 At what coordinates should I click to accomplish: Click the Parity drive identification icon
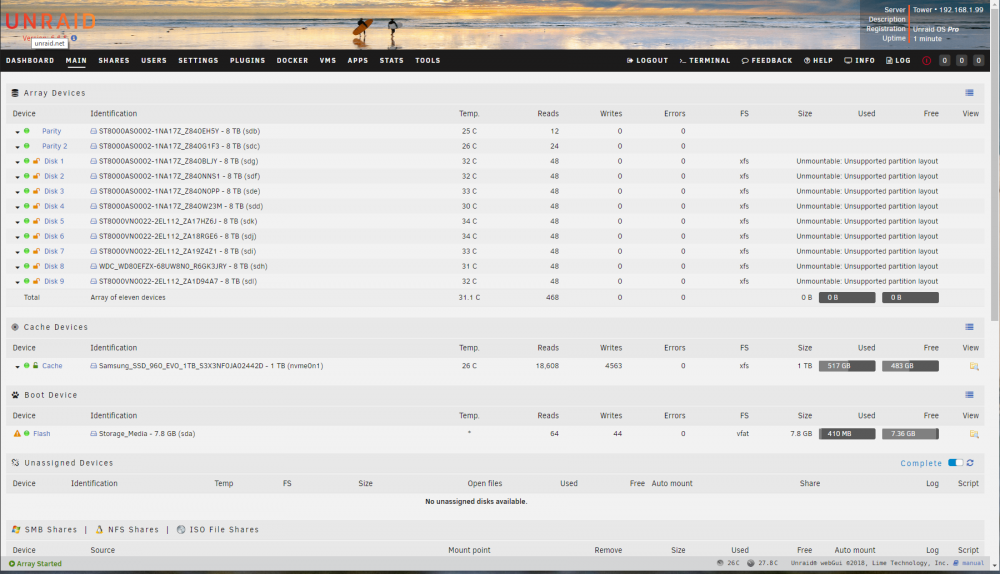[94, 131]
